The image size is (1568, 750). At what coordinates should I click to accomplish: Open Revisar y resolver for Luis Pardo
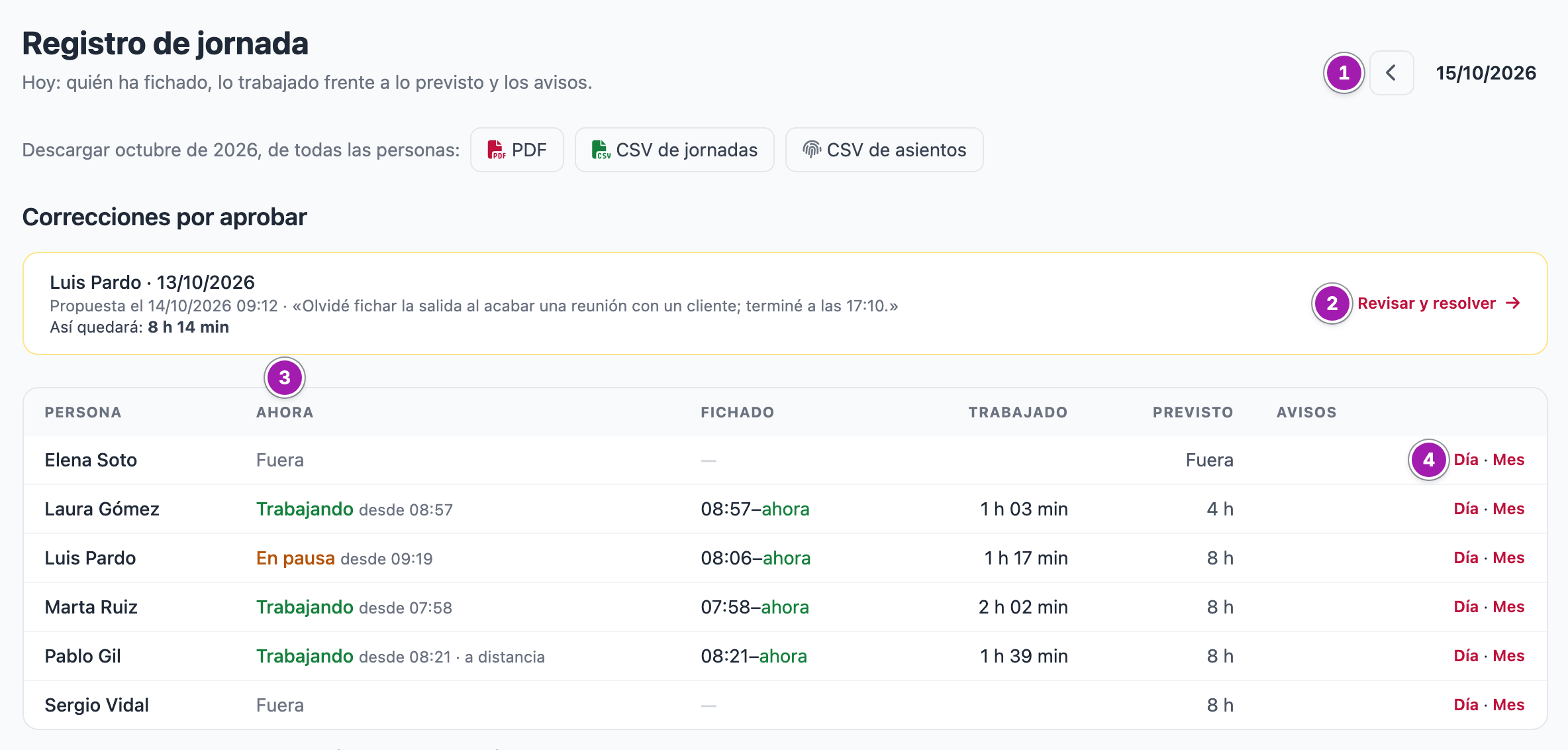(1439, 303)
